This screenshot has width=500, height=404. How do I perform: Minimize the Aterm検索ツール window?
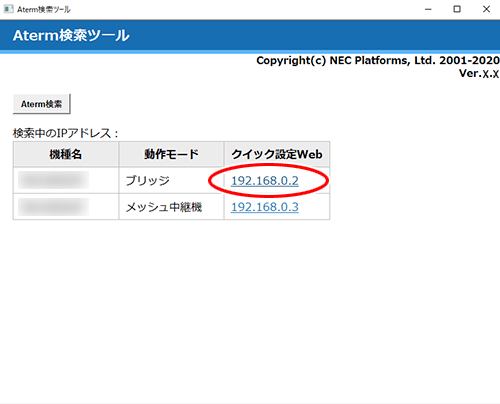pos(428,9)
